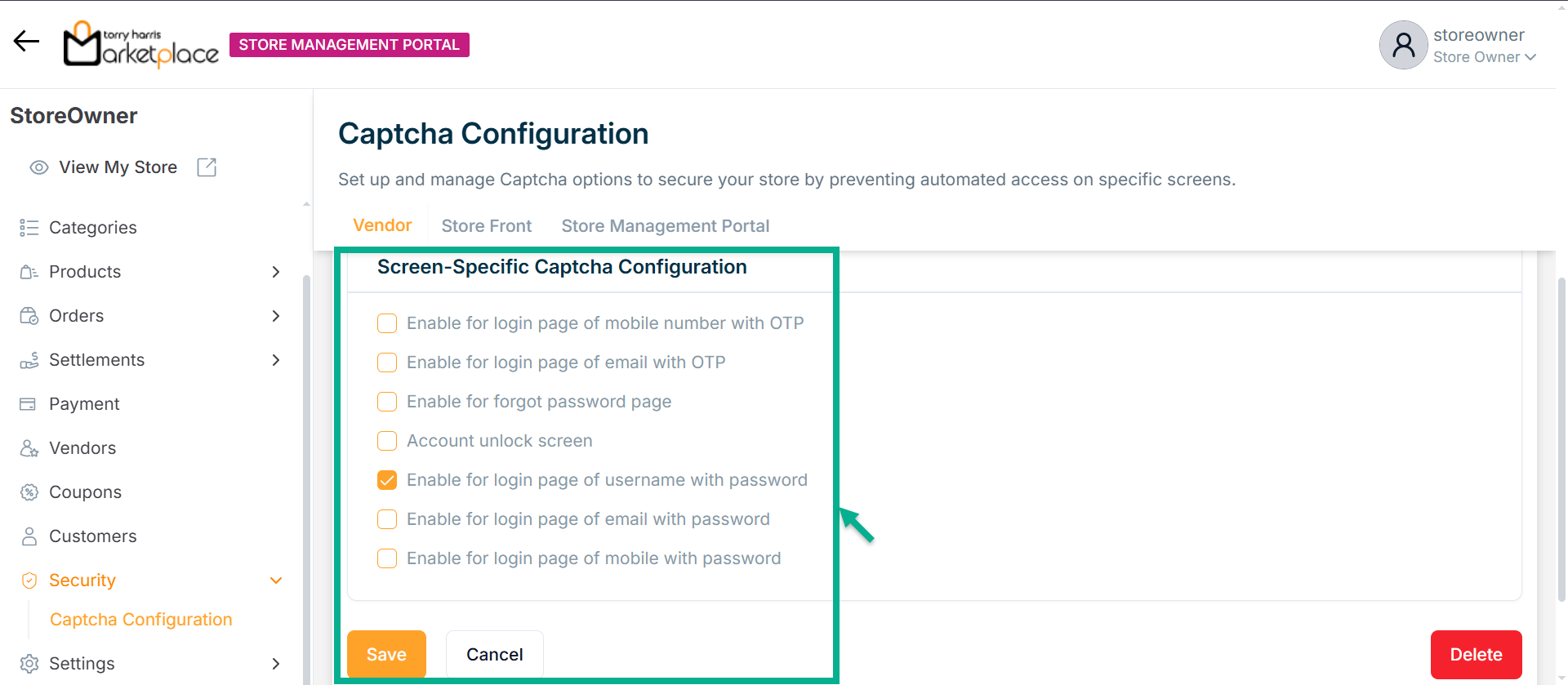Enable captcha for mobile number with OTP
1568x685 pixels.
[387, 323]
